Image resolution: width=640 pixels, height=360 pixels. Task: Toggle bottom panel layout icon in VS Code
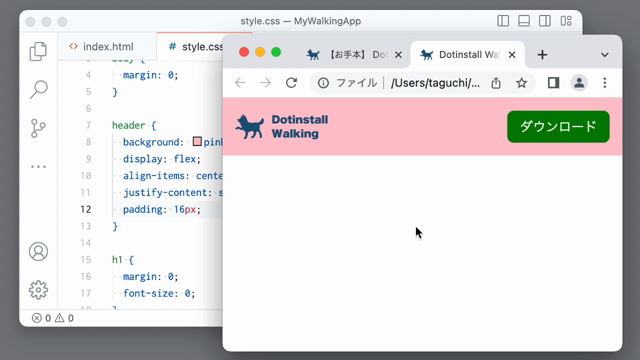524,21
